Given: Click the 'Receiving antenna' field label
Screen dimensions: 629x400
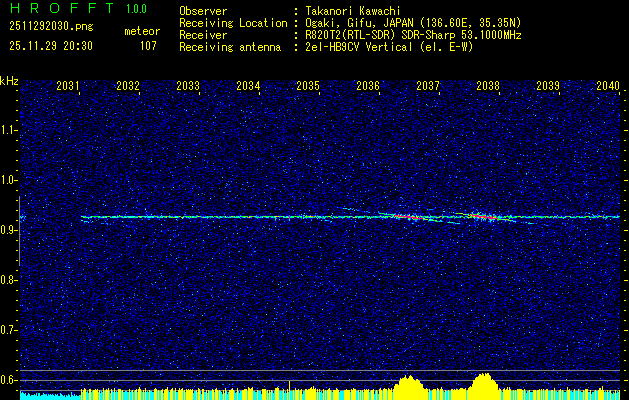Looking at the screenshot, I should click(230, 47).
